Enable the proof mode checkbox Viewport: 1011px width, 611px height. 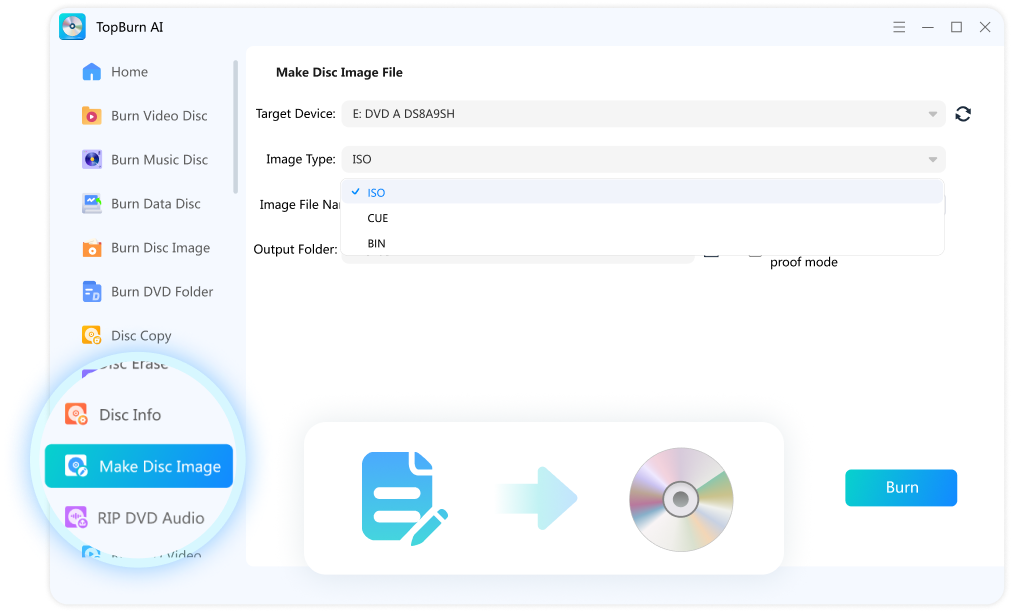pyautogui.click(x=755, y=253)
